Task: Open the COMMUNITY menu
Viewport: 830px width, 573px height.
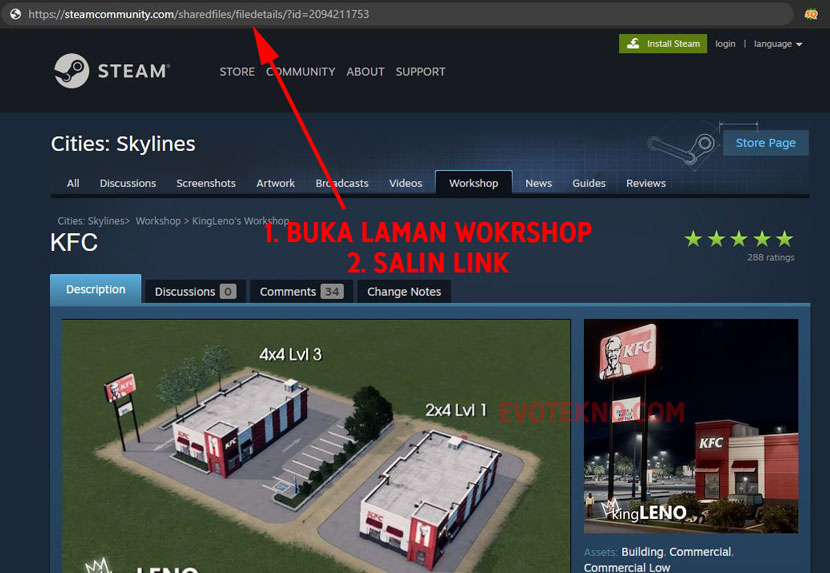Action: click(301, 71)
